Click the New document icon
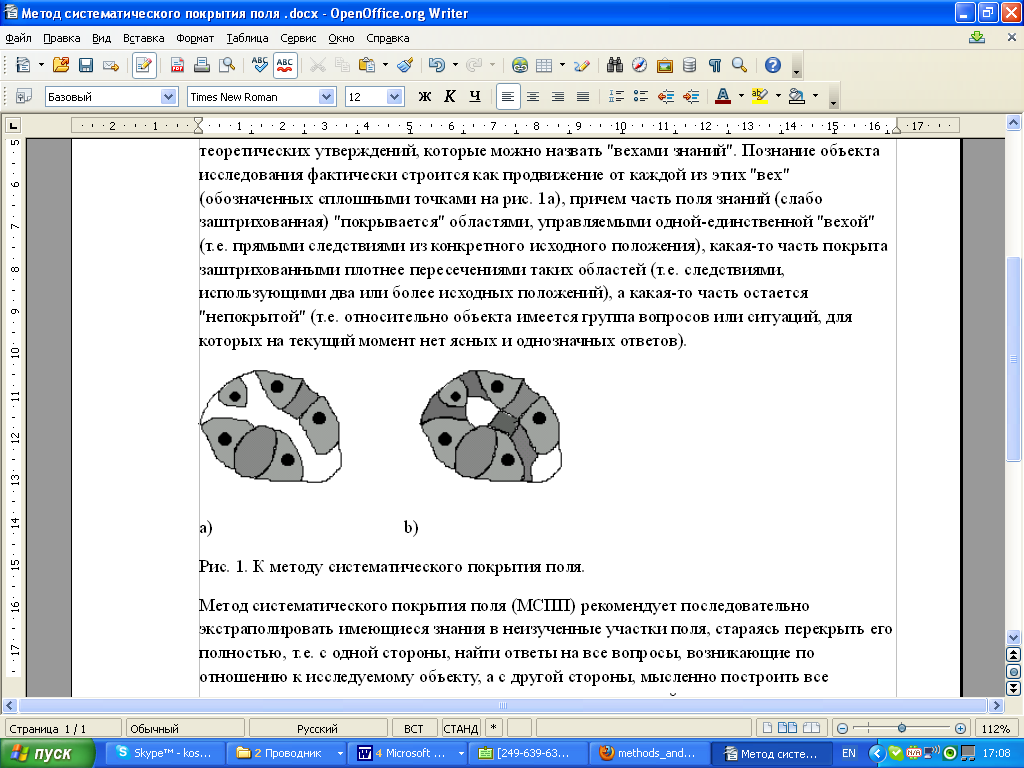This screenshot has height=768, width=1024. 24,65
